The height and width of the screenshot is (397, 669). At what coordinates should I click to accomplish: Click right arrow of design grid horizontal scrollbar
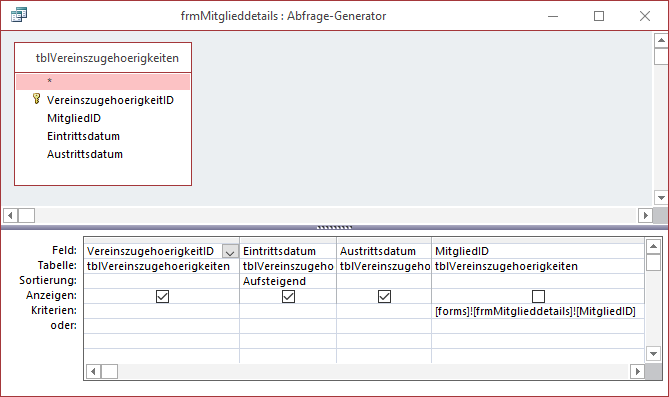[637, 371]
